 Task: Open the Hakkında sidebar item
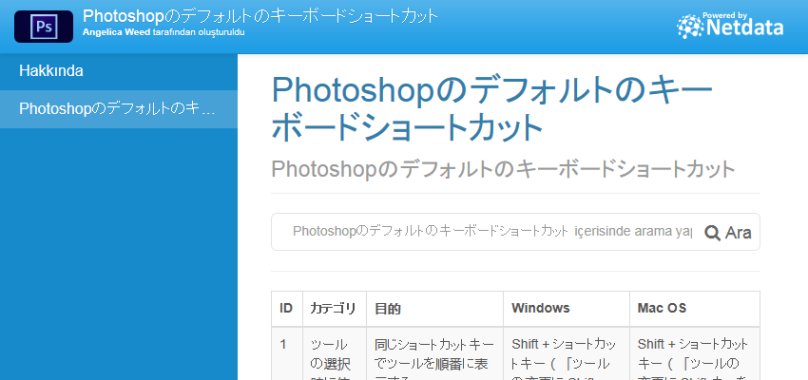(x=119, y=72)
